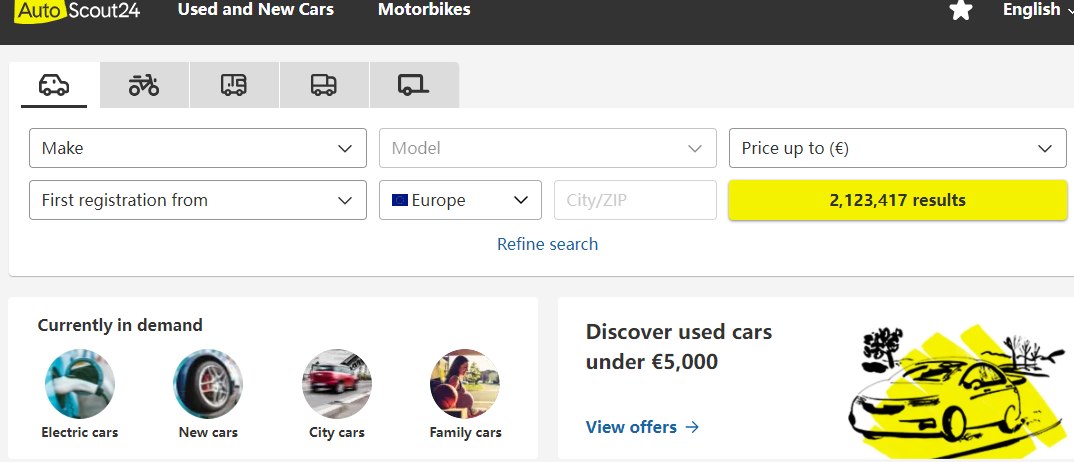Open the Price up to (€) dropdown
The image size is (1074, 462).
coord(897,148)
